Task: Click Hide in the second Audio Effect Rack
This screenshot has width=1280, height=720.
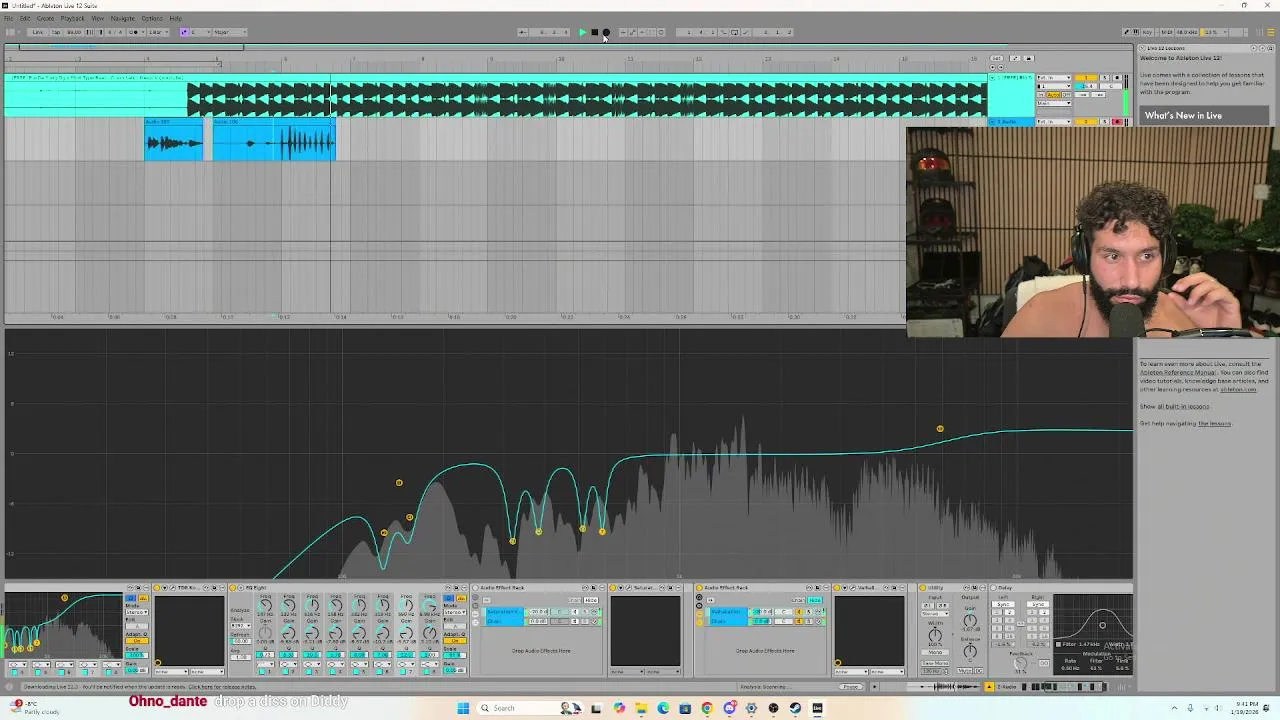Action: coord(815,600)
